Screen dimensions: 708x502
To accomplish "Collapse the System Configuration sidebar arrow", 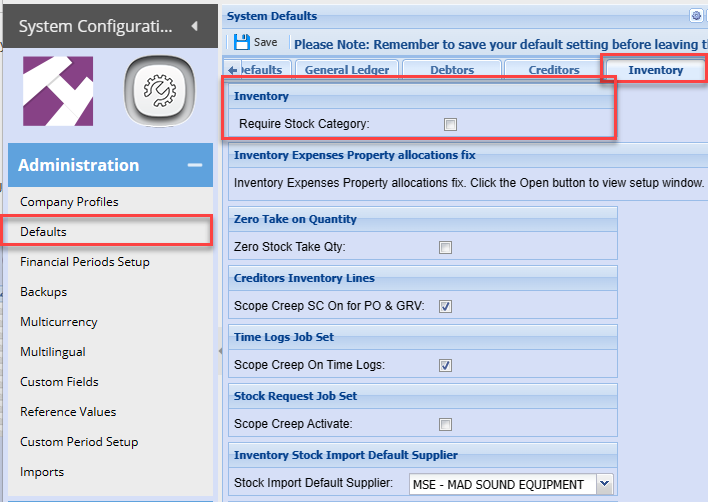I will (195, 26).
